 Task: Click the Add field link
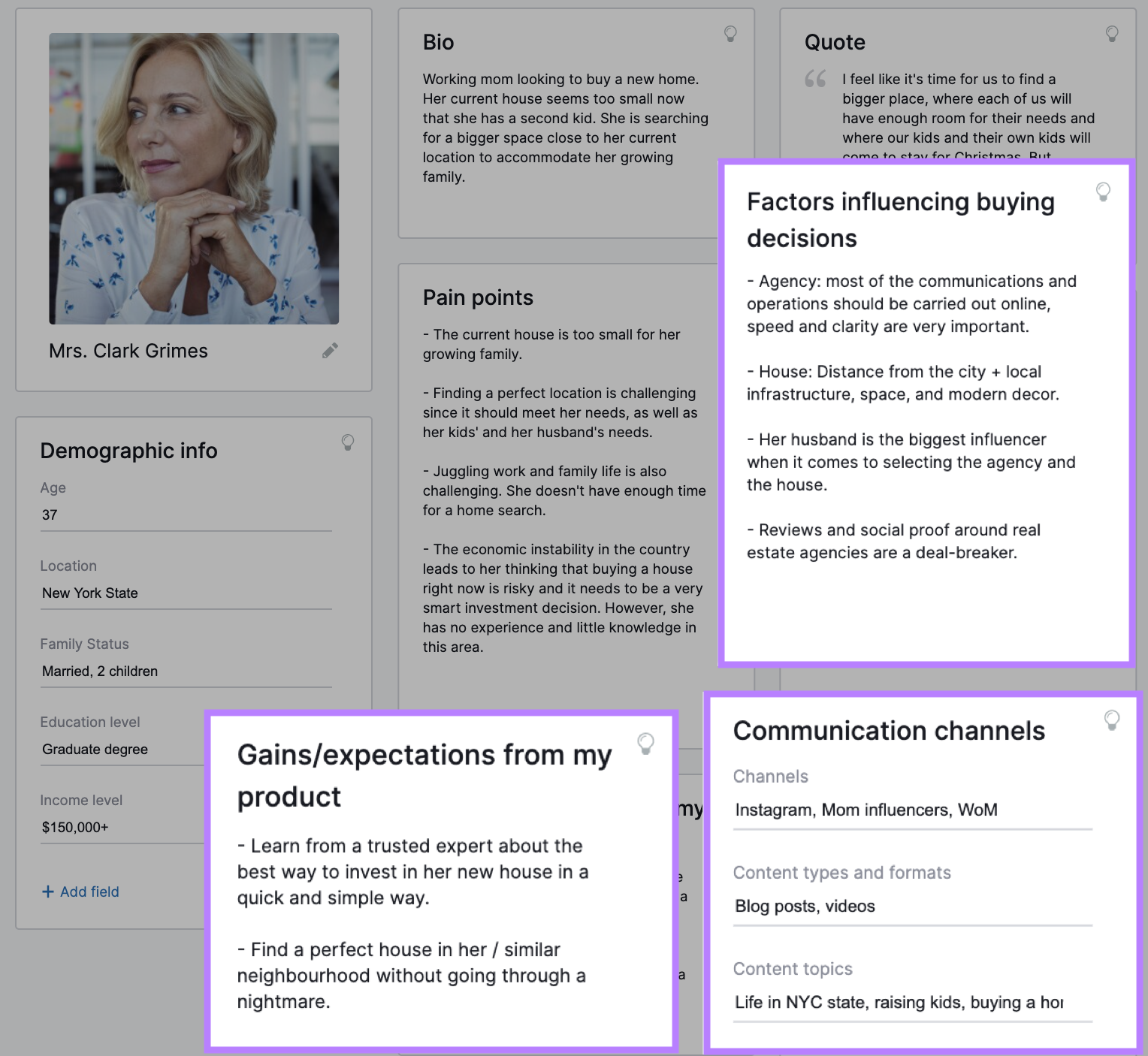tap(80, 892)
